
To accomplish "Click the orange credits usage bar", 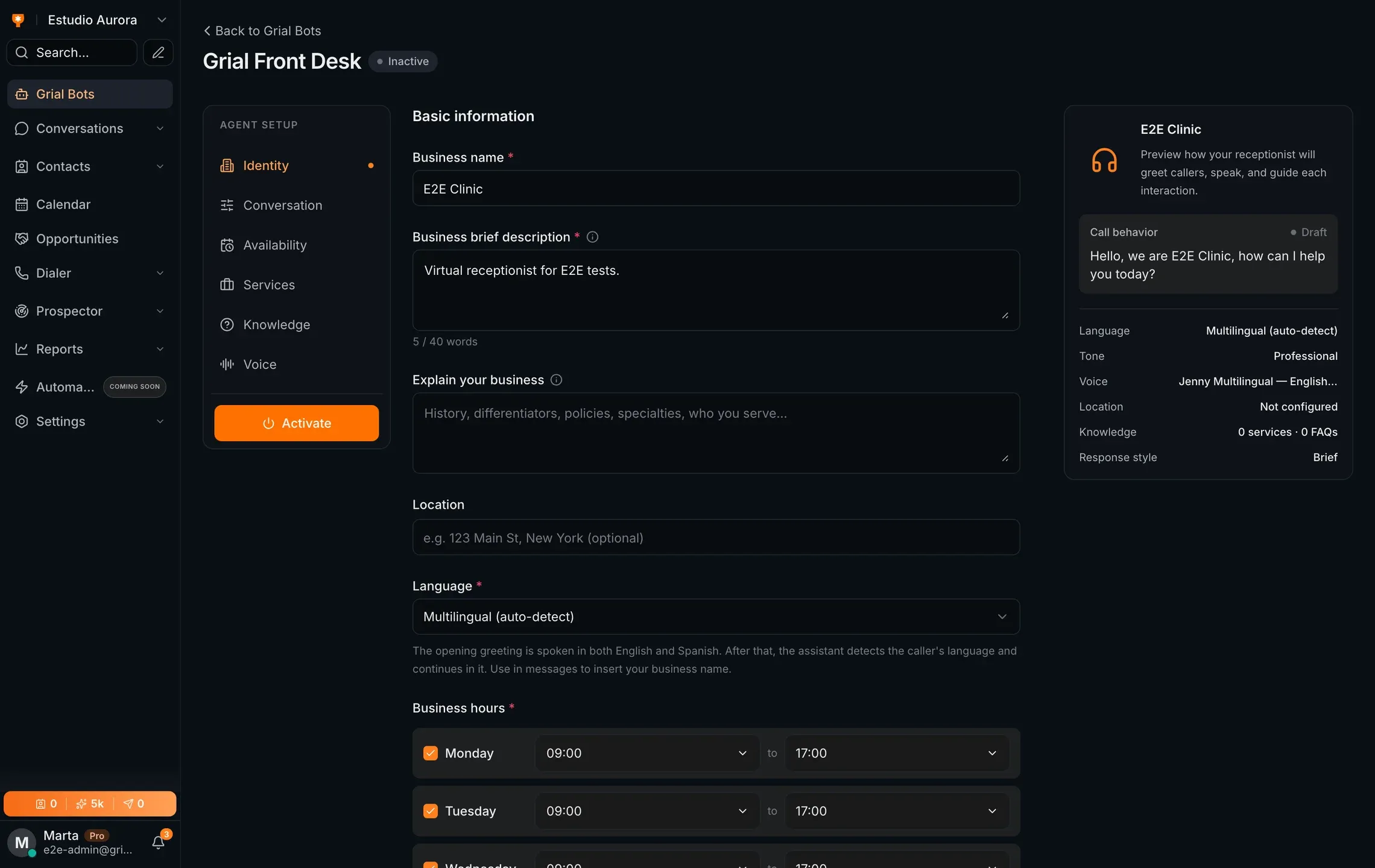I will coord(90,804).
